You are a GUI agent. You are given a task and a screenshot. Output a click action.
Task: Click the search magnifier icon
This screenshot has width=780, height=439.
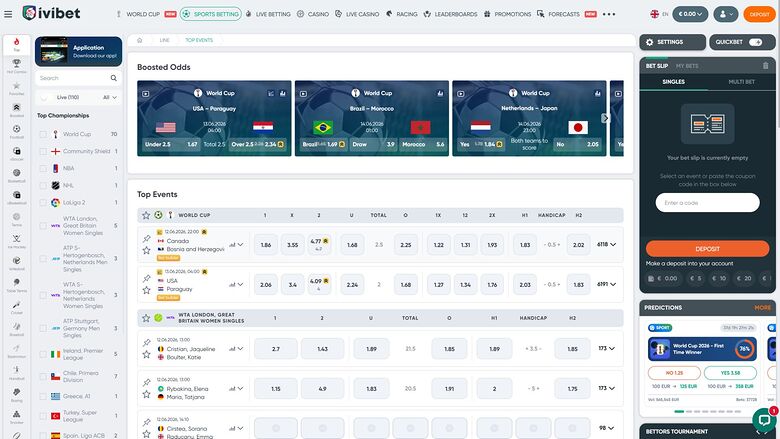113,78
